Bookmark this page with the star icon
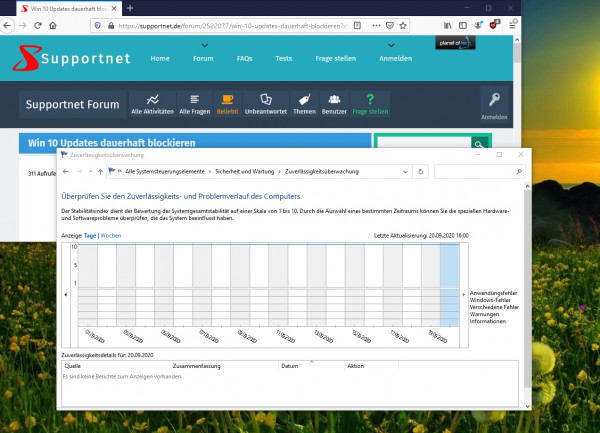The height and width of the screenshot is (433, 600). coord(403,26)
